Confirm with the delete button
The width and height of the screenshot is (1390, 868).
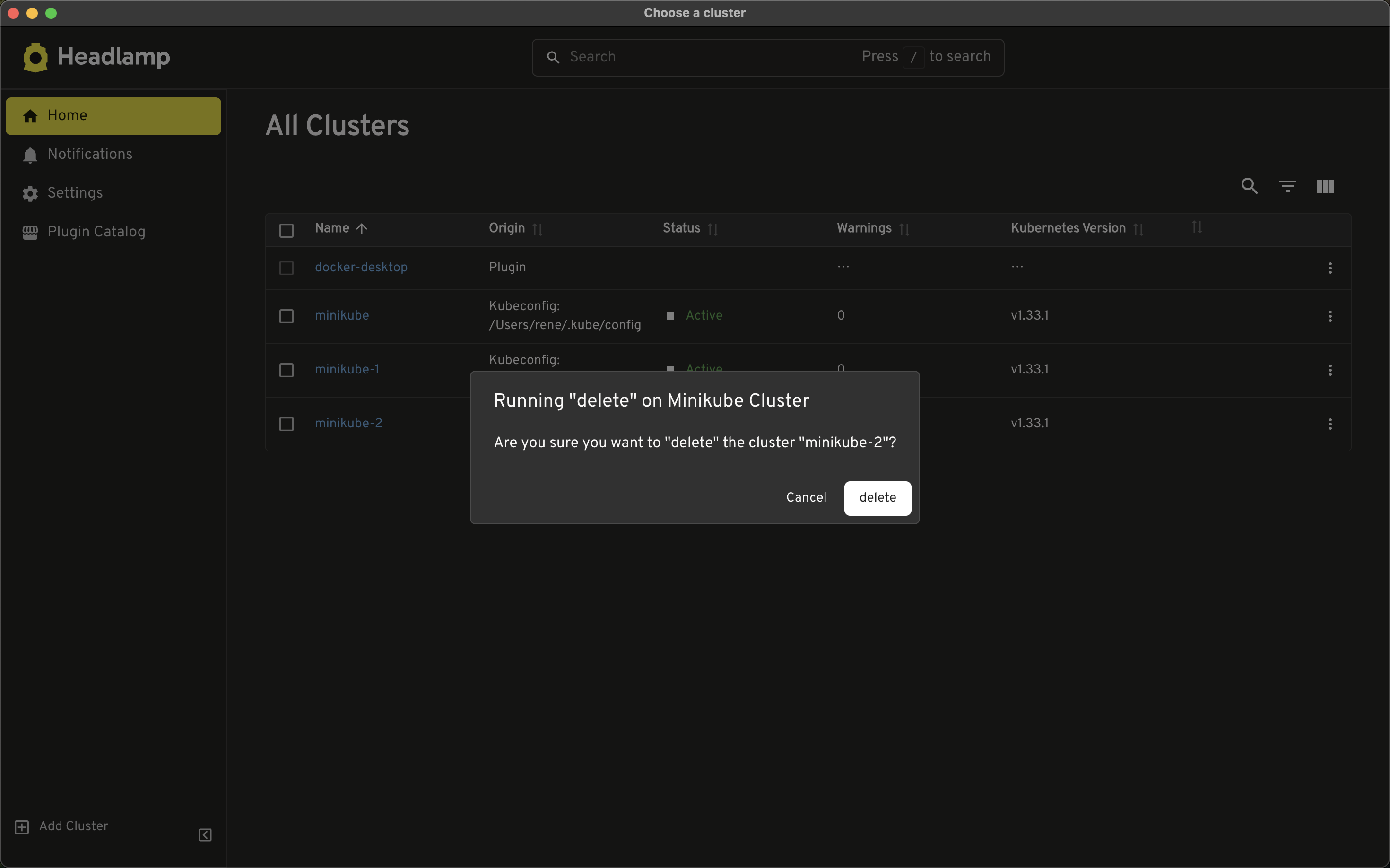point(877,498)
